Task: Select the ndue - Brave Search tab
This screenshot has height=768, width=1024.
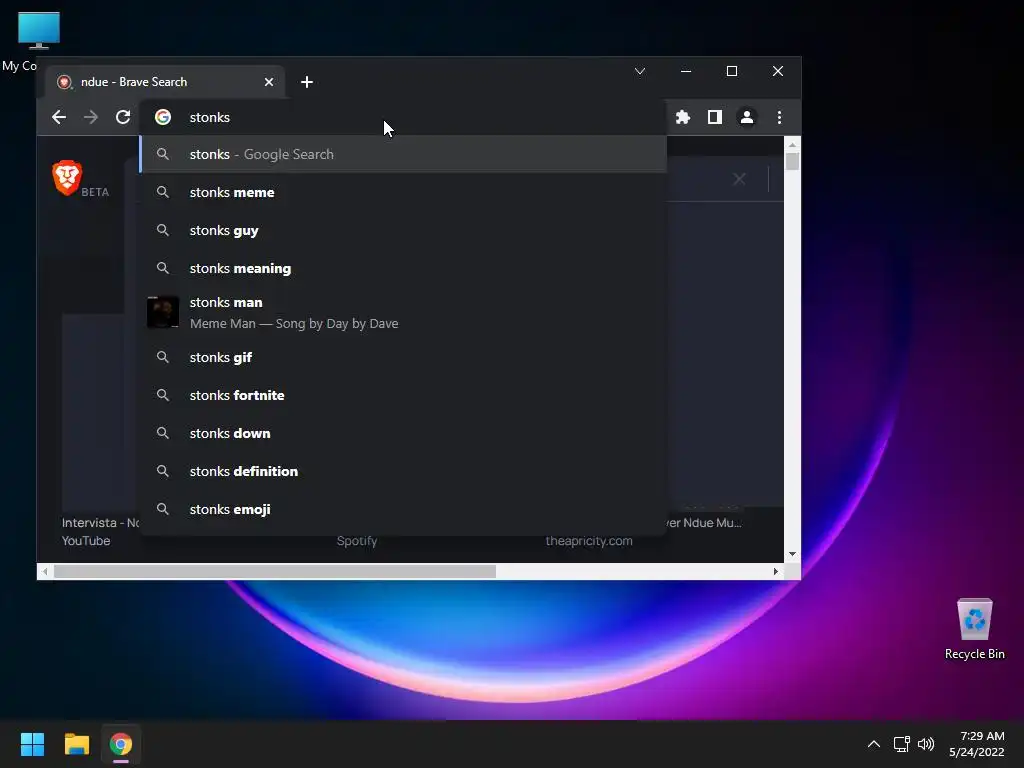Action: pos(165,82)
